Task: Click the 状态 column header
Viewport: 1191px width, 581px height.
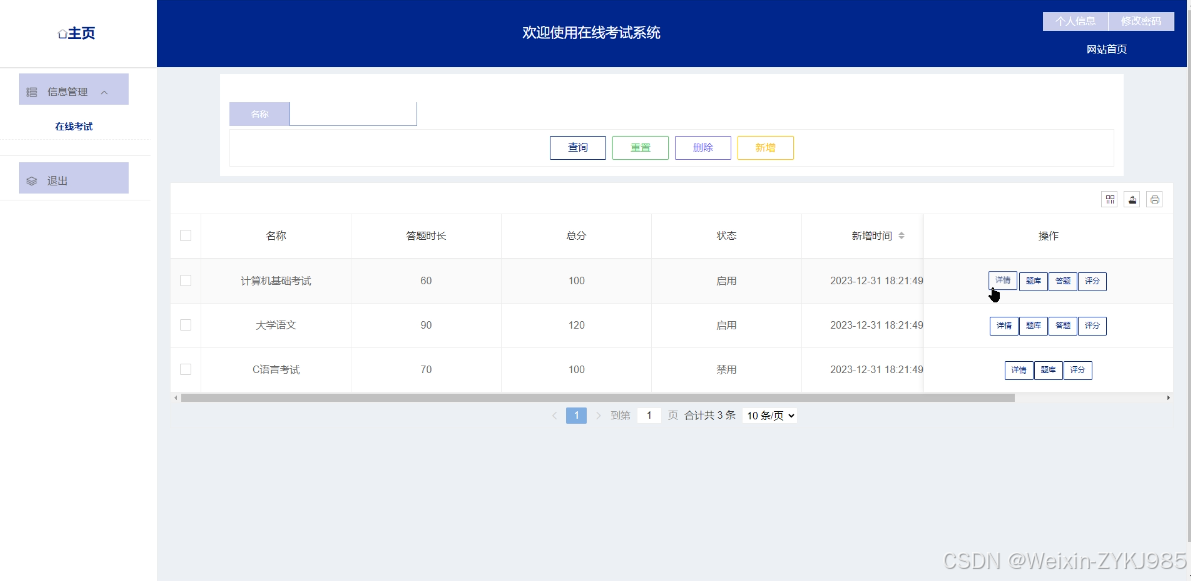Action: [x=726, y=236]
